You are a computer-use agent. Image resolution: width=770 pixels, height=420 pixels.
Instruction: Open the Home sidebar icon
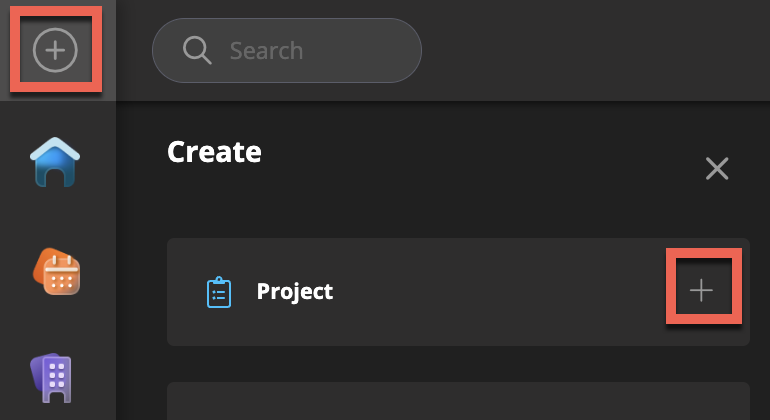[x=55, y=162]
